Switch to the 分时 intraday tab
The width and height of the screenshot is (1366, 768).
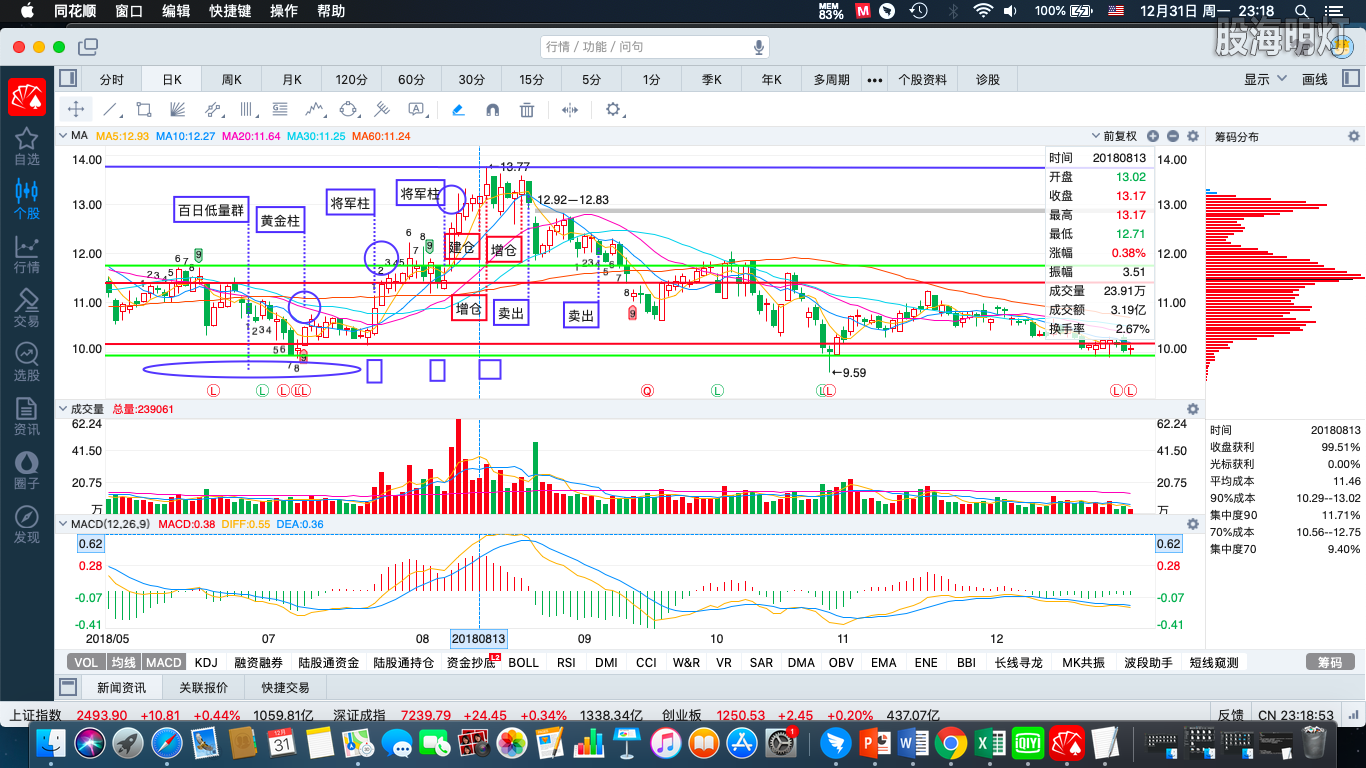tap(112, 80)
